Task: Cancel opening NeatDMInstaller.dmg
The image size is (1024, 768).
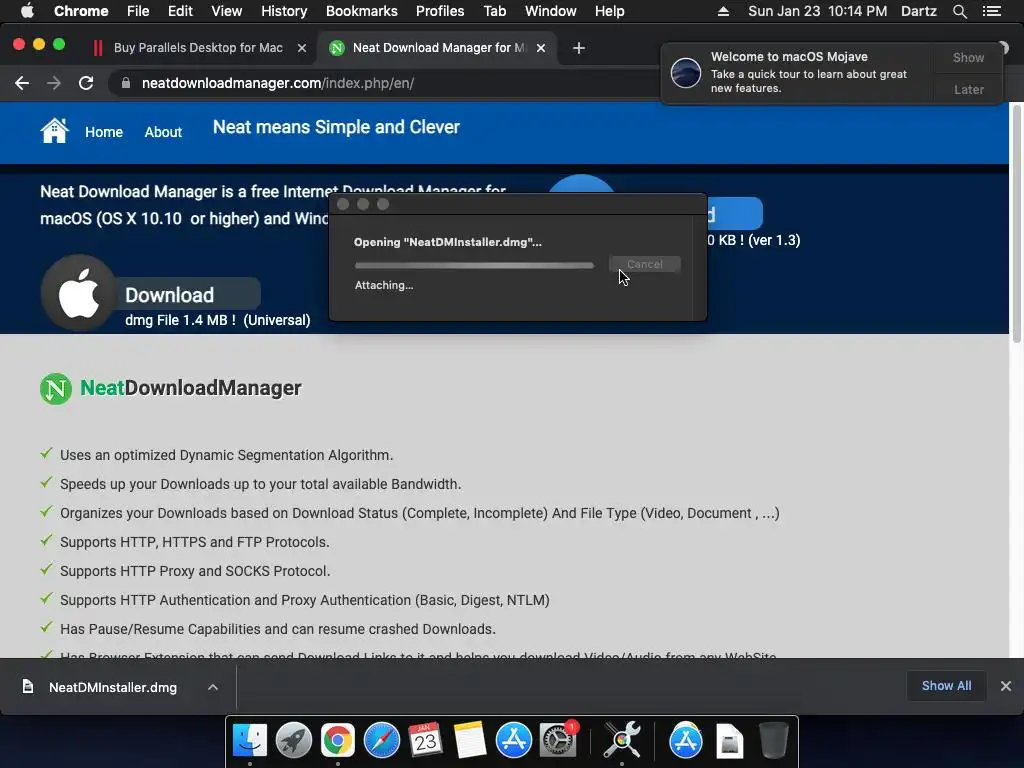Action: click(645, 264)
